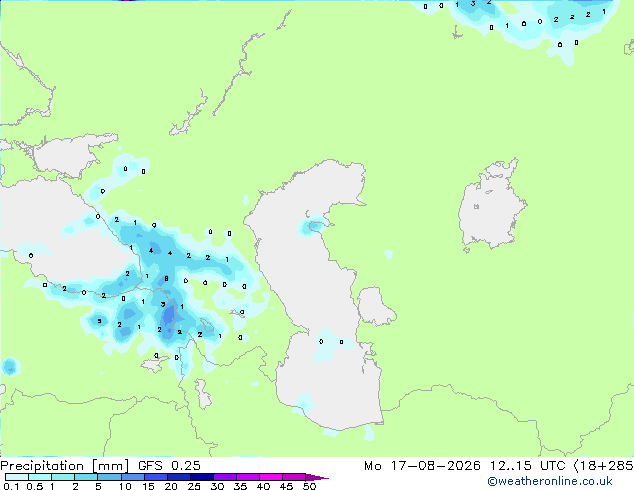Click the Aral Sea on the map
This screenshot has height=490, width=634.
(x=491, y=206)
